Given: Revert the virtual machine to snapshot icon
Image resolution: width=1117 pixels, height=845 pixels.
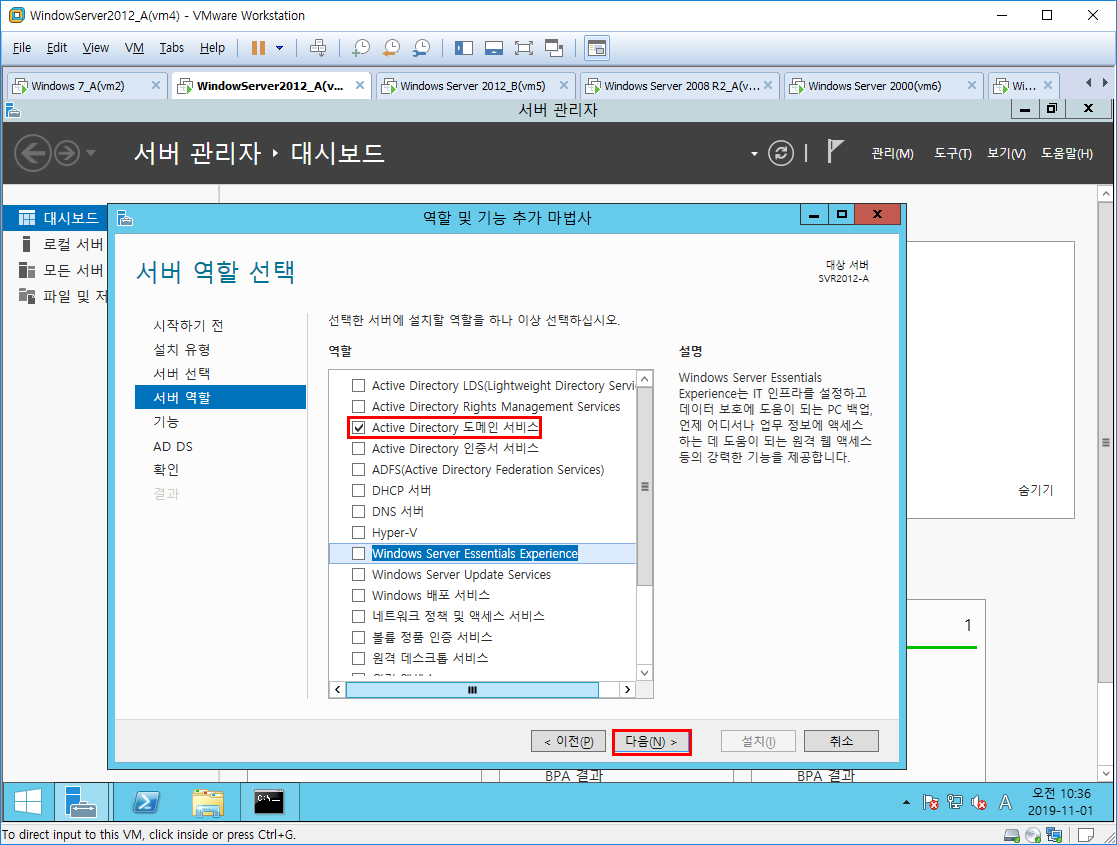Looking at the screenshot, I should pos(391,48).
